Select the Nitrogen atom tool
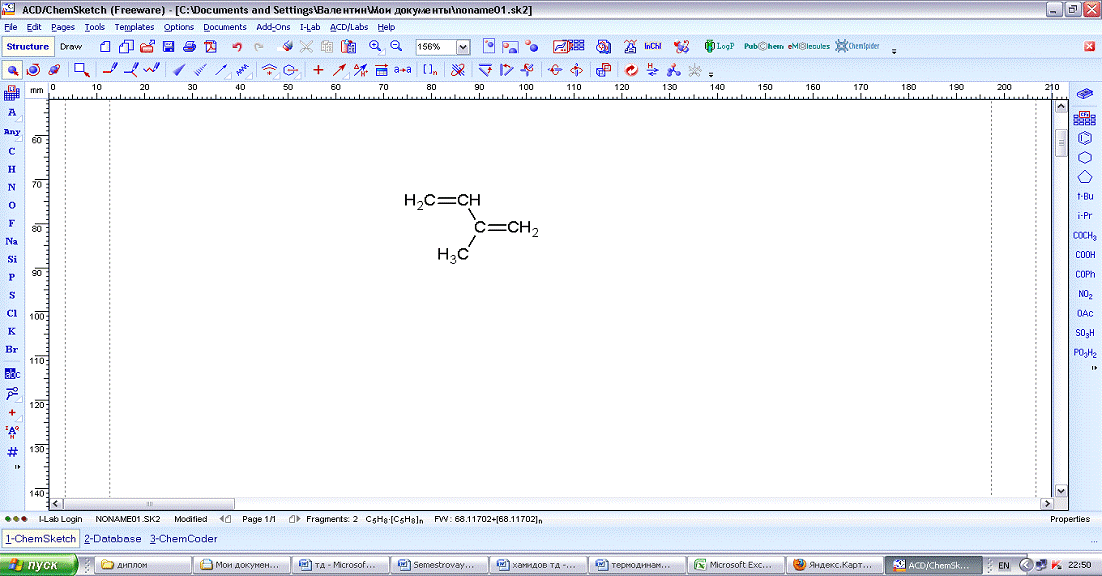This screenshot has width=1102, height=576. [12, 187]
